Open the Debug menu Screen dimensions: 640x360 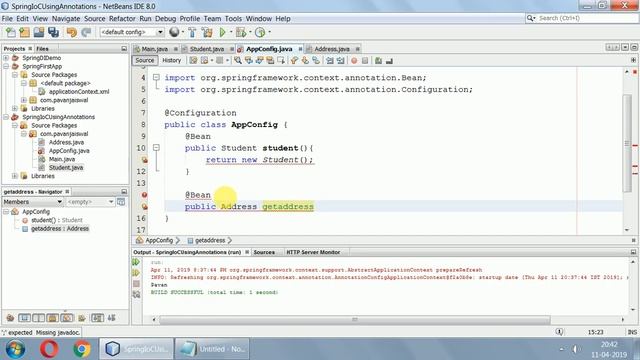(x=165, y=19)
